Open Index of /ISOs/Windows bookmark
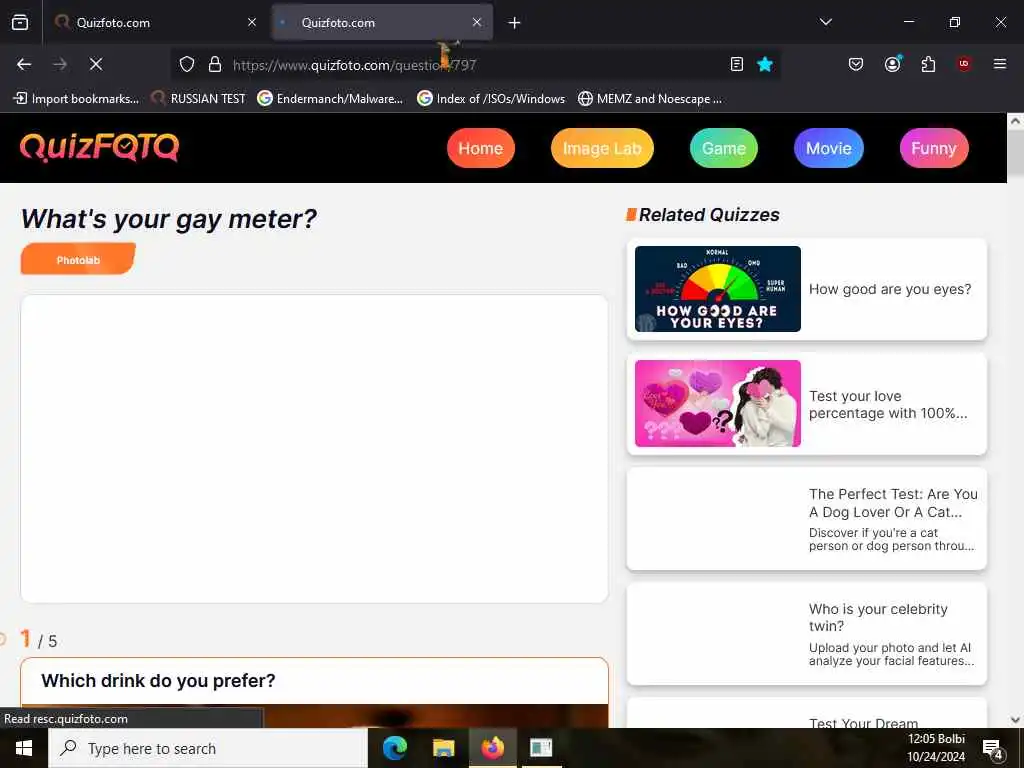 [x=491, y=99]
